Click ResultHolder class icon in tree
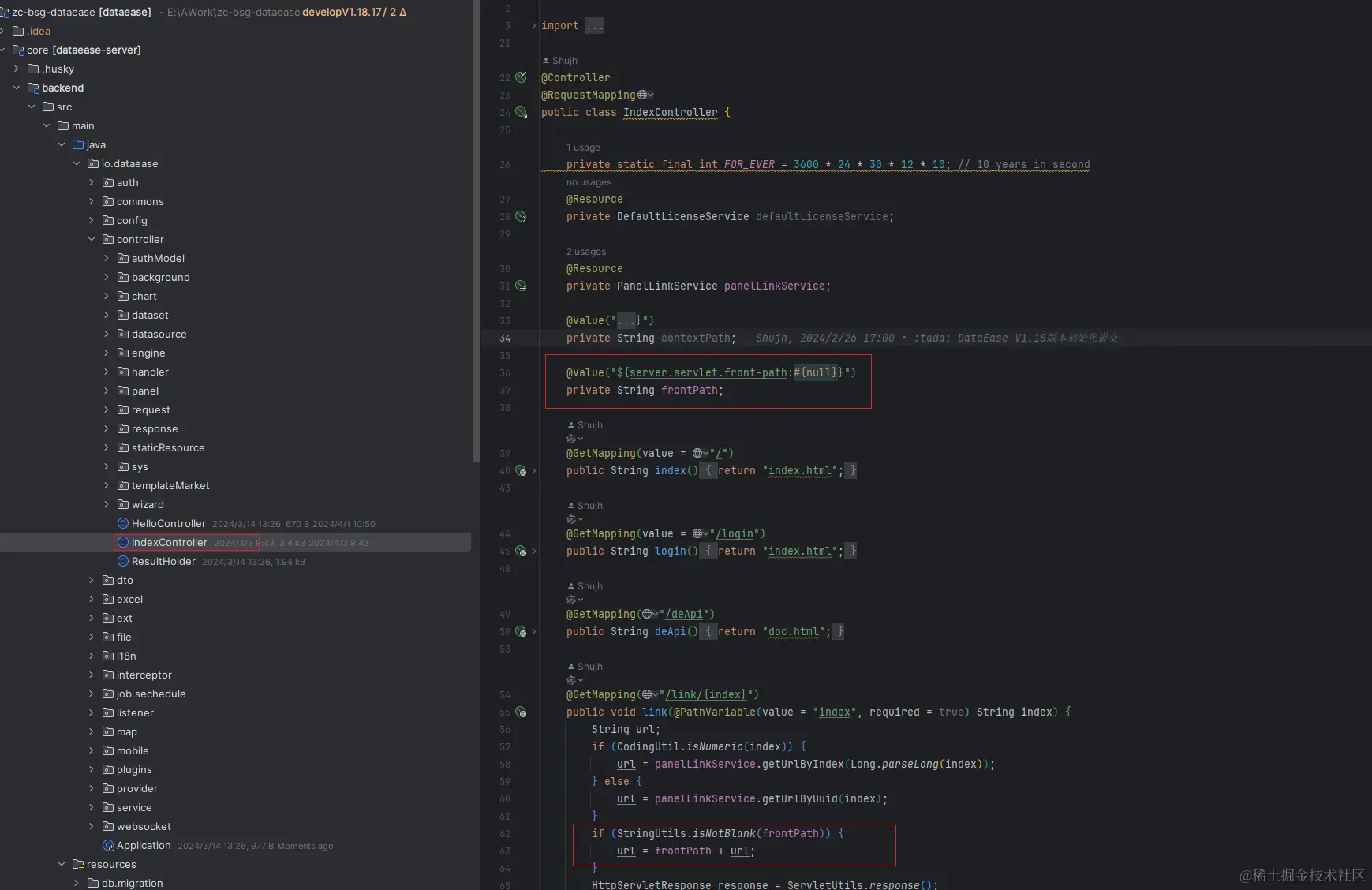Viewport: 1372px width, 890px height. pyautogui.click(x=123, y=561)
